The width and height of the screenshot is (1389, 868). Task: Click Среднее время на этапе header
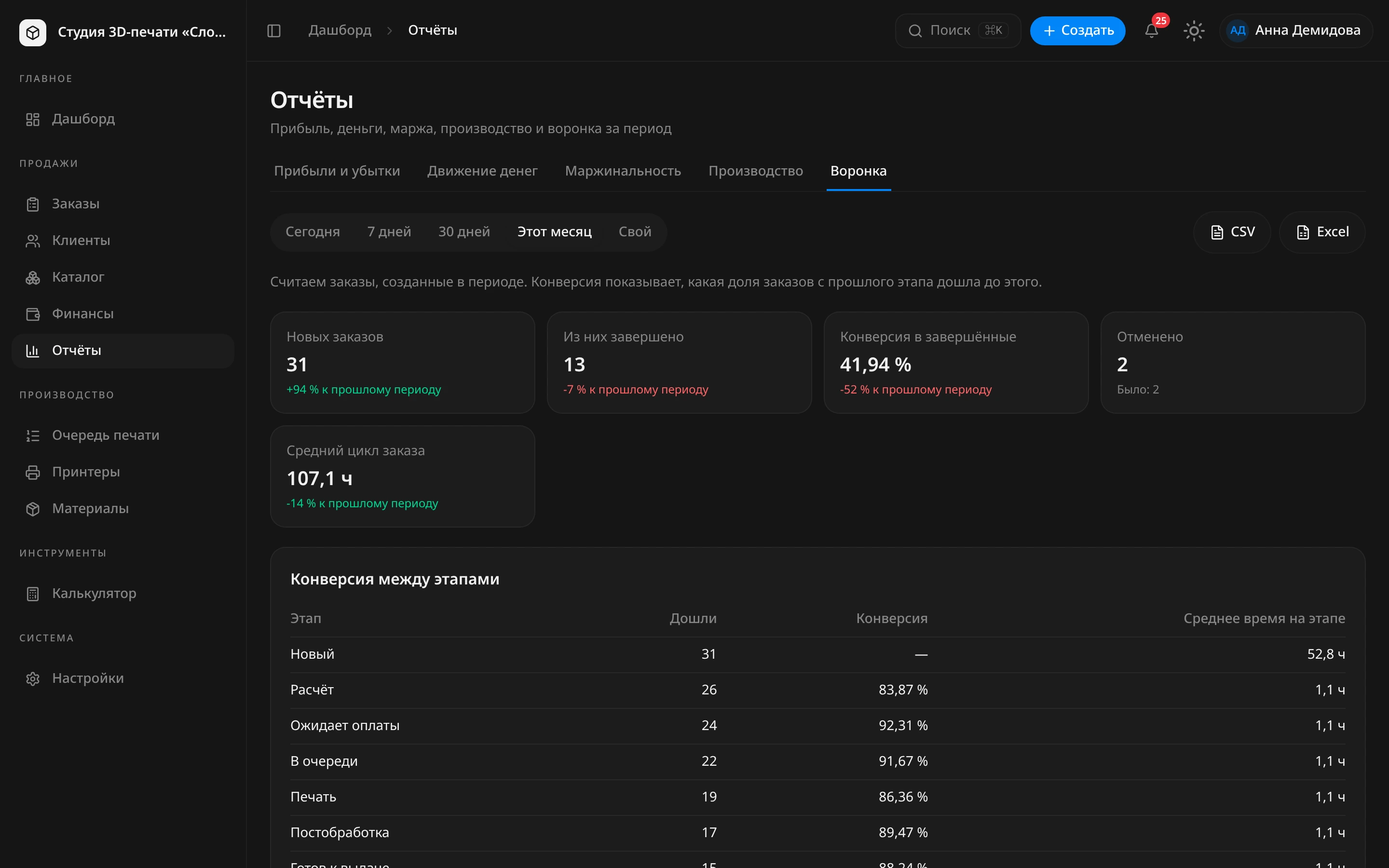(1264, 619)
